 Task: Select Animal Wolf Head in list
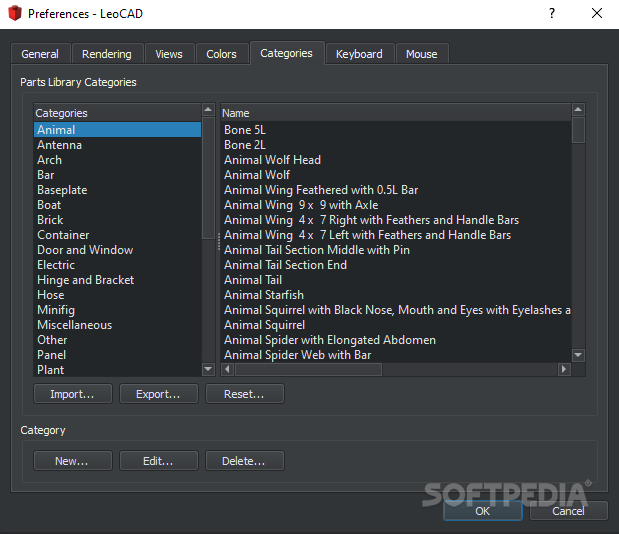(x=396, y=160)
